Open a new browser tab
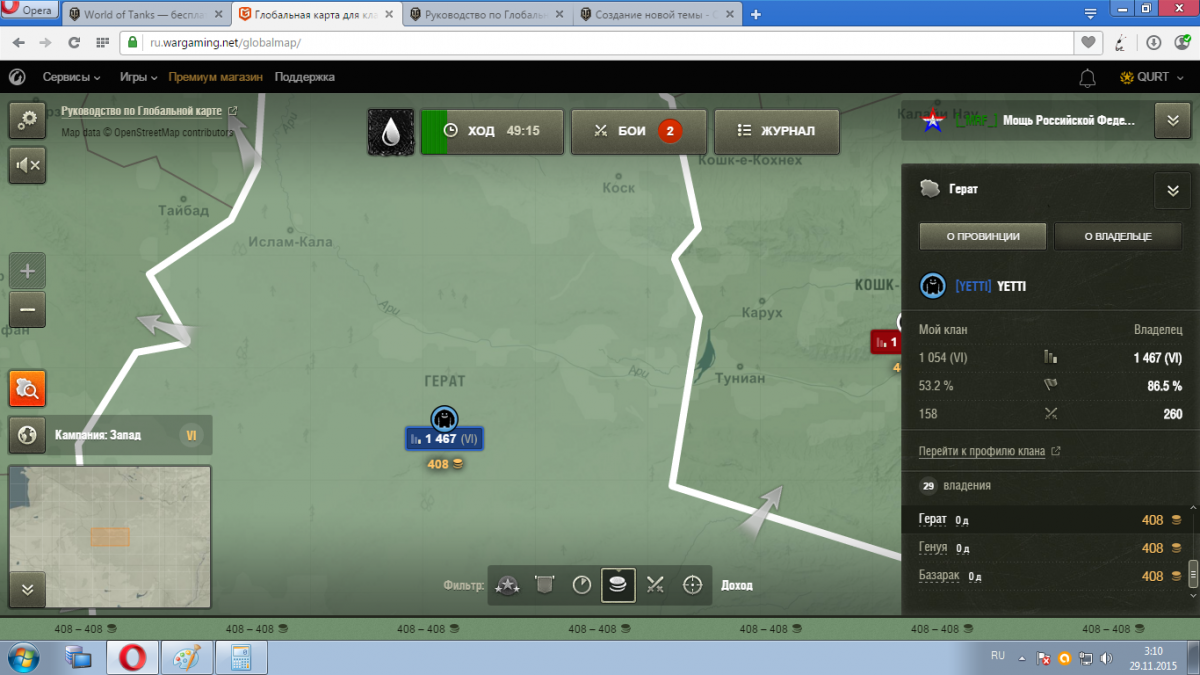1200x675 pixels. [x=756, y=15]
